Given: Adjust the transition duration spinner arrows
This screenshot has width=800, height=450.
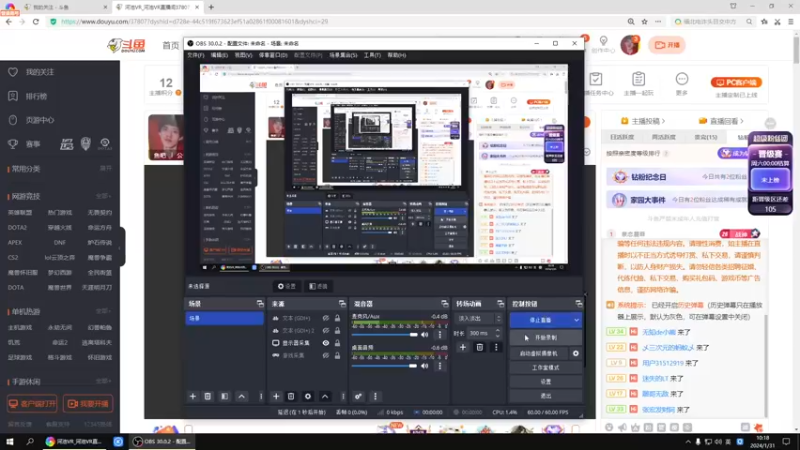Looking at the screenshot, I should (x=497, y=333).
